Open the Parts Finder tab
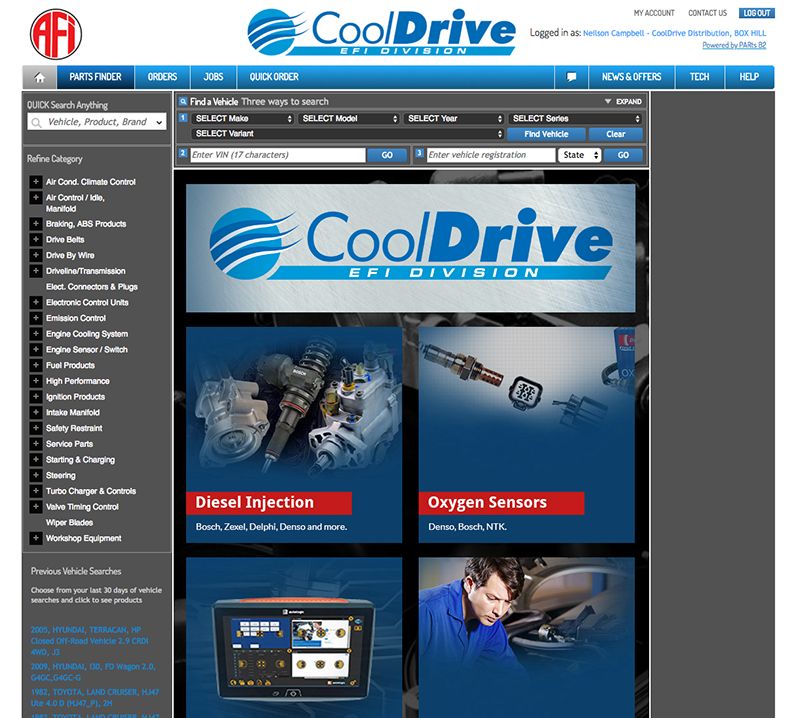 pyautogui.click(x=95, y=77)
